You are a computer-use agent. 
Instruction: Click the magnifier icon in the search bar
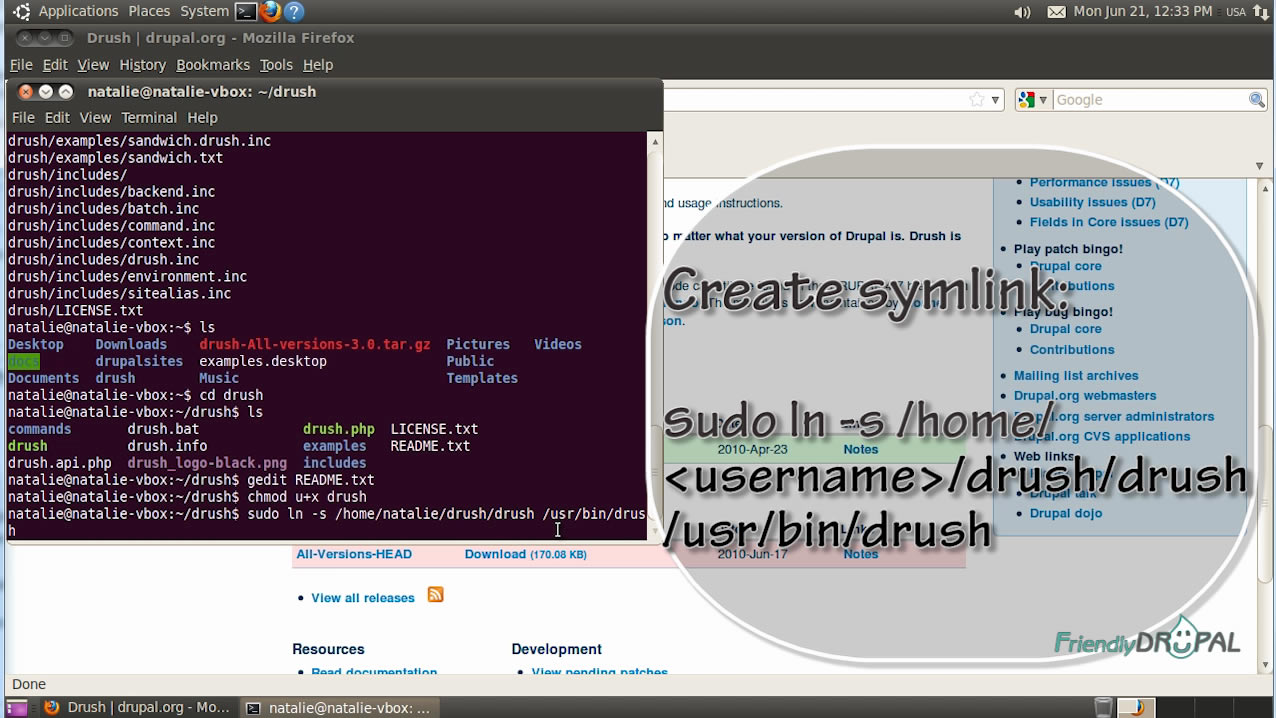pos(1258,100)
